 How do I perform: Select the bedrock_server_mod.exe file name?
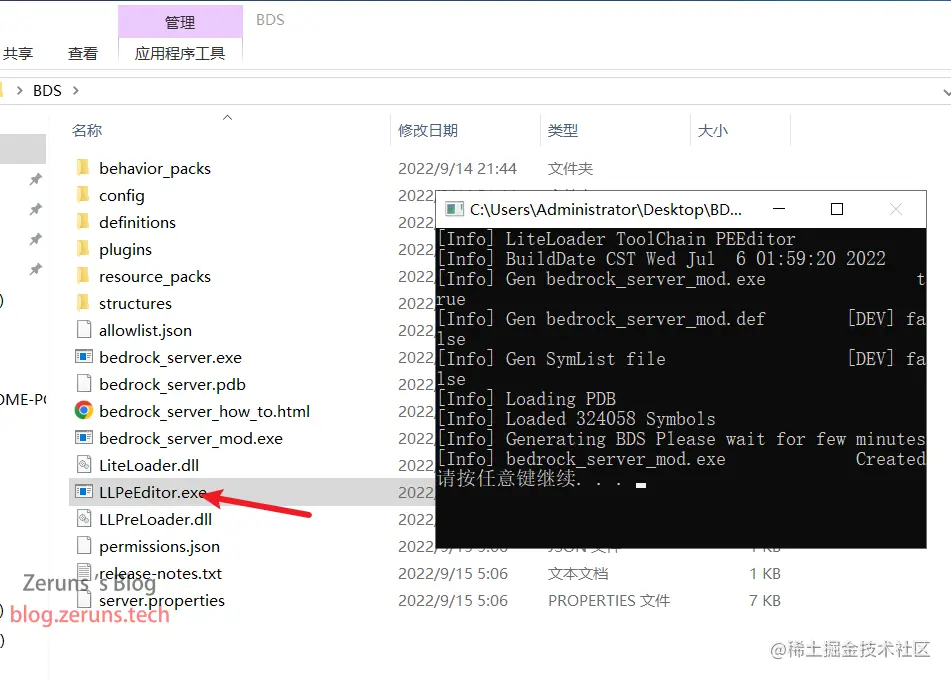click(191, 438)
